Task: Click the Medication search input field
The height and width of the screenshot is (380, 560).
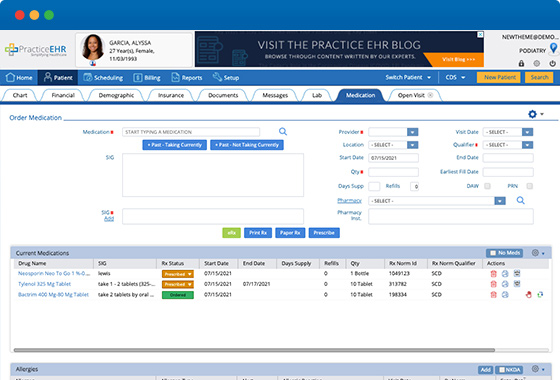Action: tap(191, 132)
